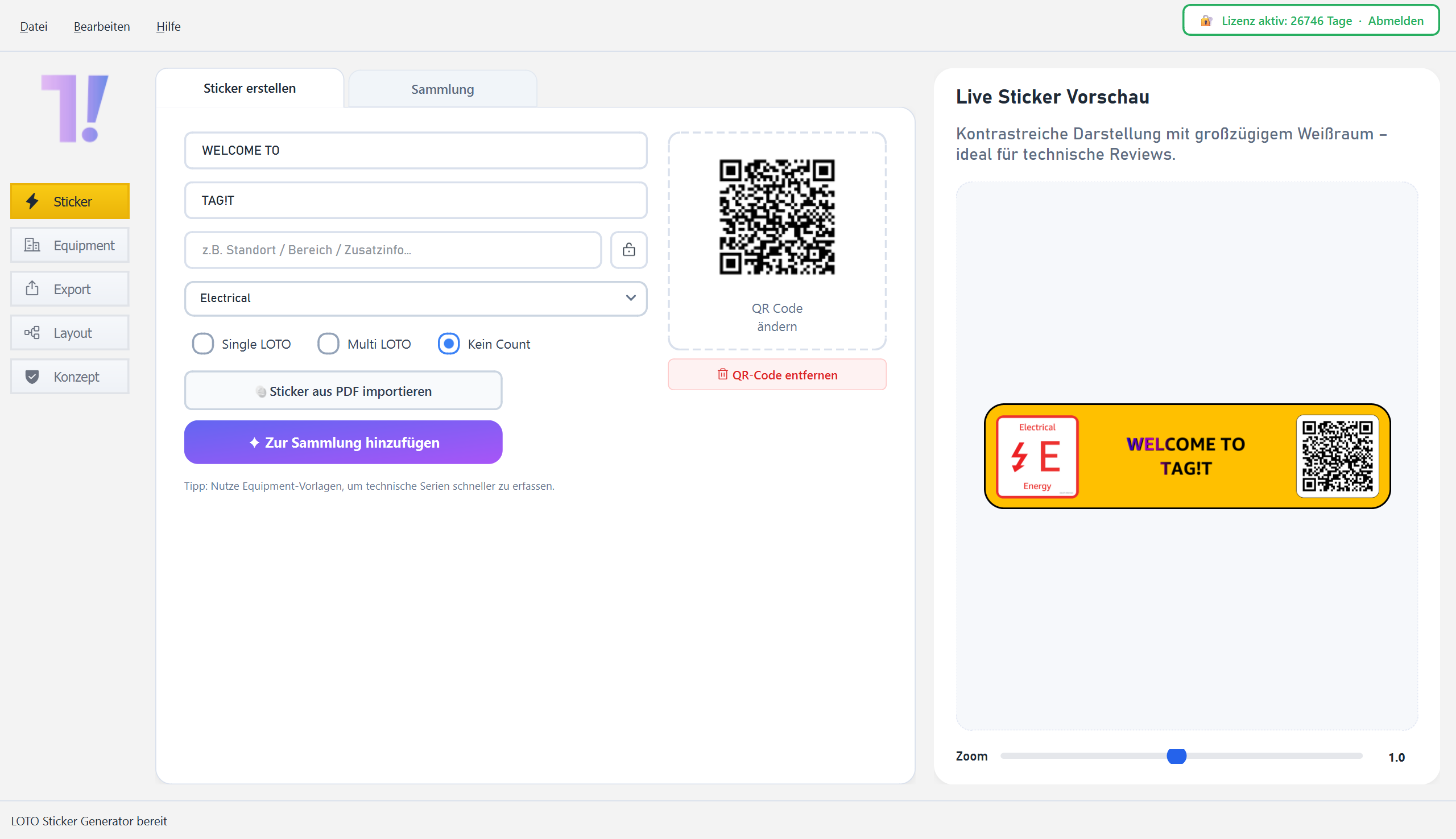Select the Single LOTO radio button
Viewport: 1456px width, 839px height.
[x=203, y=344]
